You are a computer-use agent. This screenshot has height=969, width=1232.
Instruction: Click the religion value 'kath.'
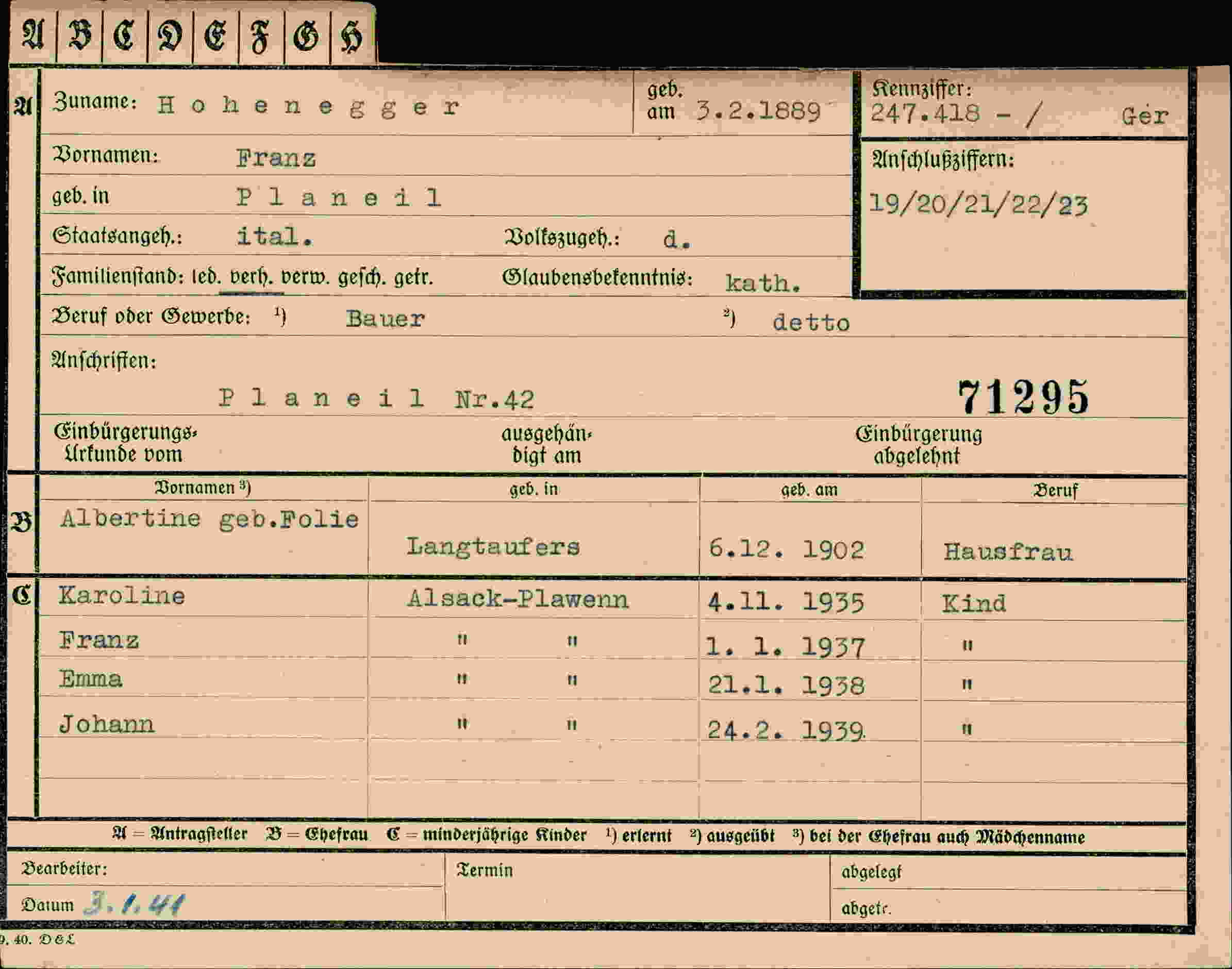pyautogui.click(x=763, y=282)
